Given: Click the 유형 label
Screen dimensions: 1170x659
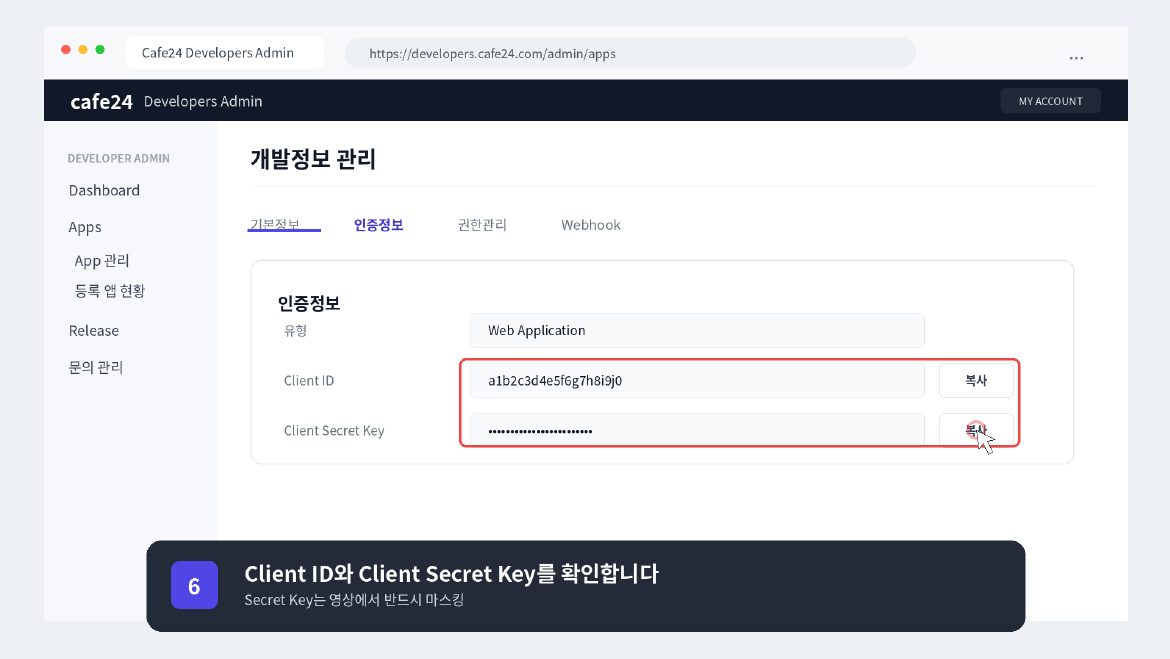Looking at the screenshot, I should click(x=295, y=331).
